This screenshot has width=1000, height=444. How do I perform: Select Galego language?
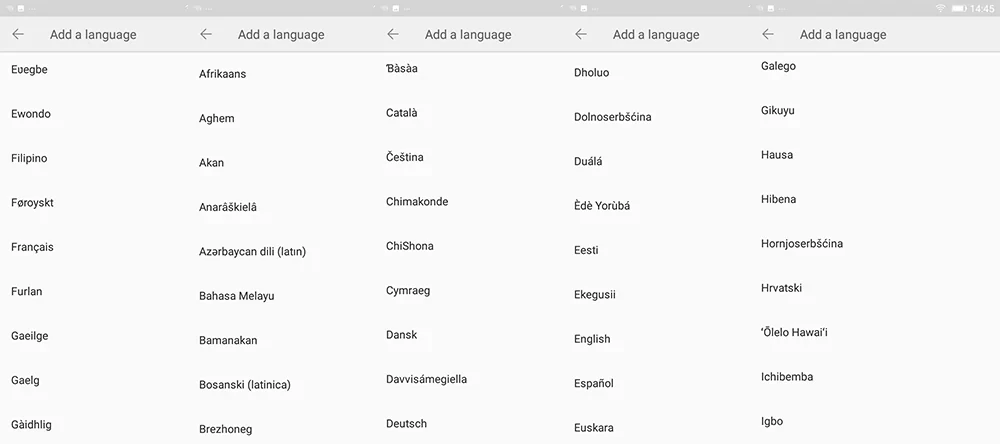[x=779, y=66]
